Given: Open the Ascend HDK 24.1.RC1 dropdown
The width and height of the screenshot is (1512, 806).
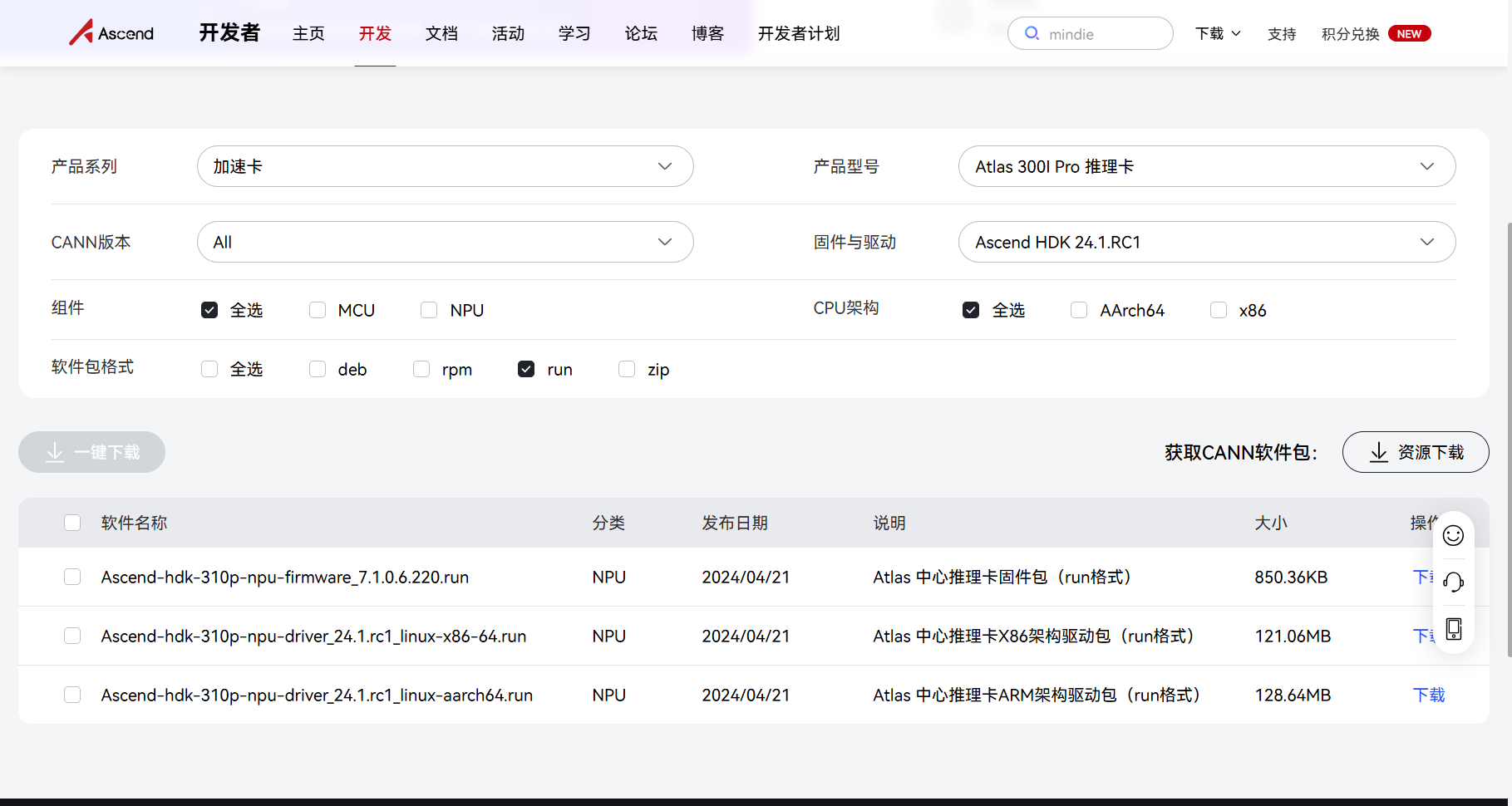Looking at the screenshot, I should click(x=1207, y=242).
